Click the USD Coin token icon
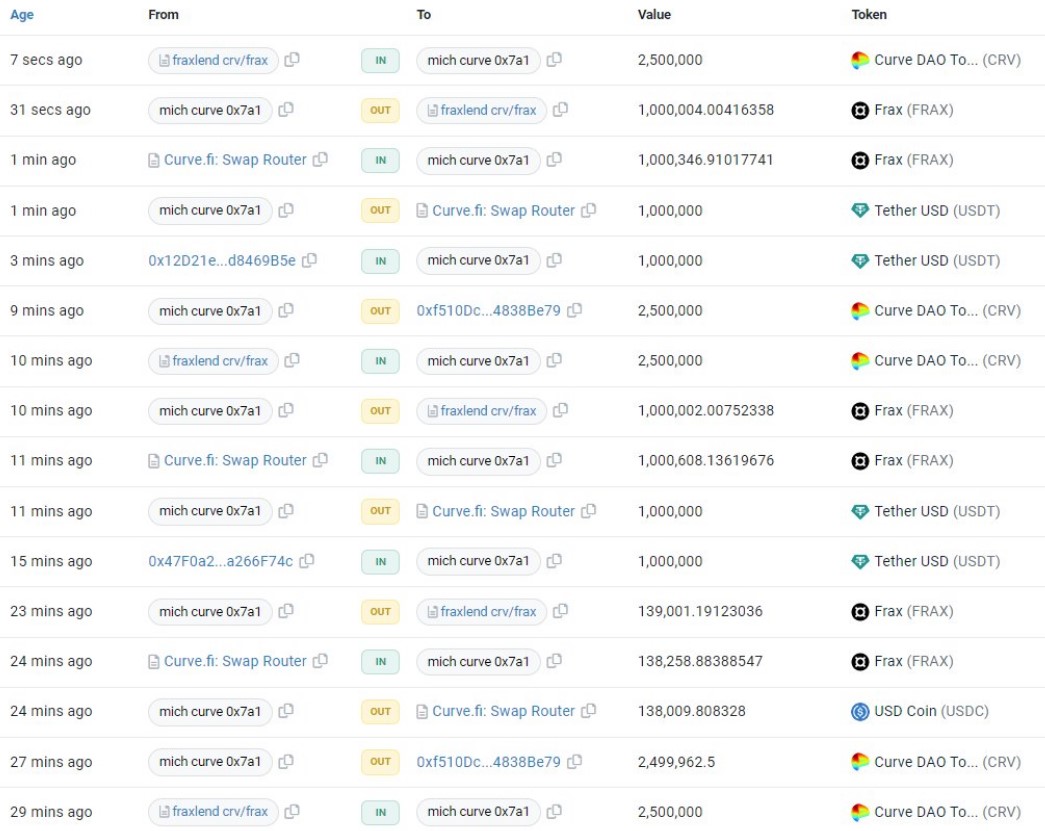 860,711
